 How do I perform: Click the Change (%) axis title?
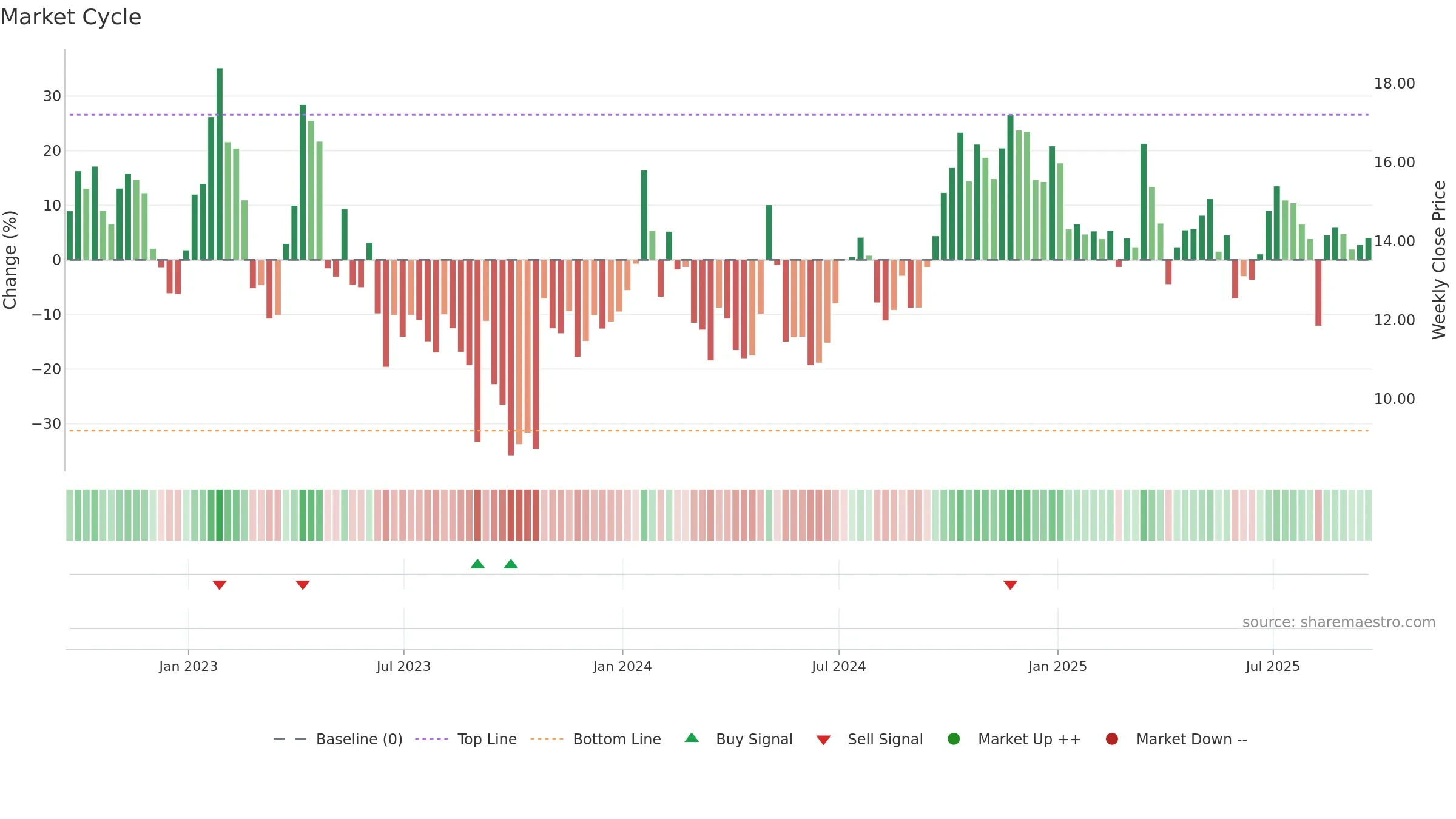10,260
